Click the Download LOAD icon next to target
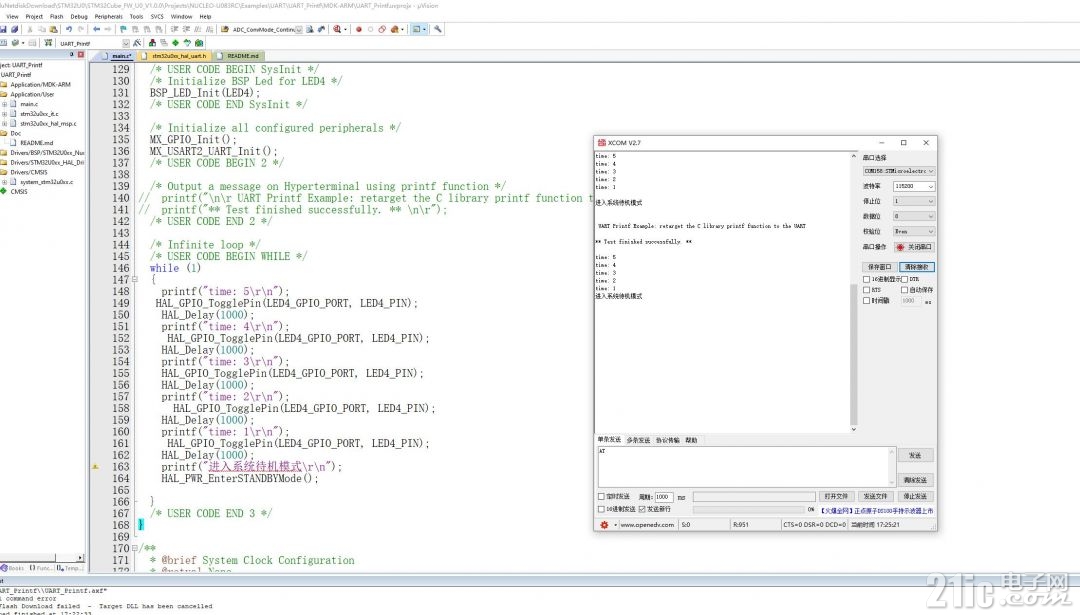 point(48,43)
